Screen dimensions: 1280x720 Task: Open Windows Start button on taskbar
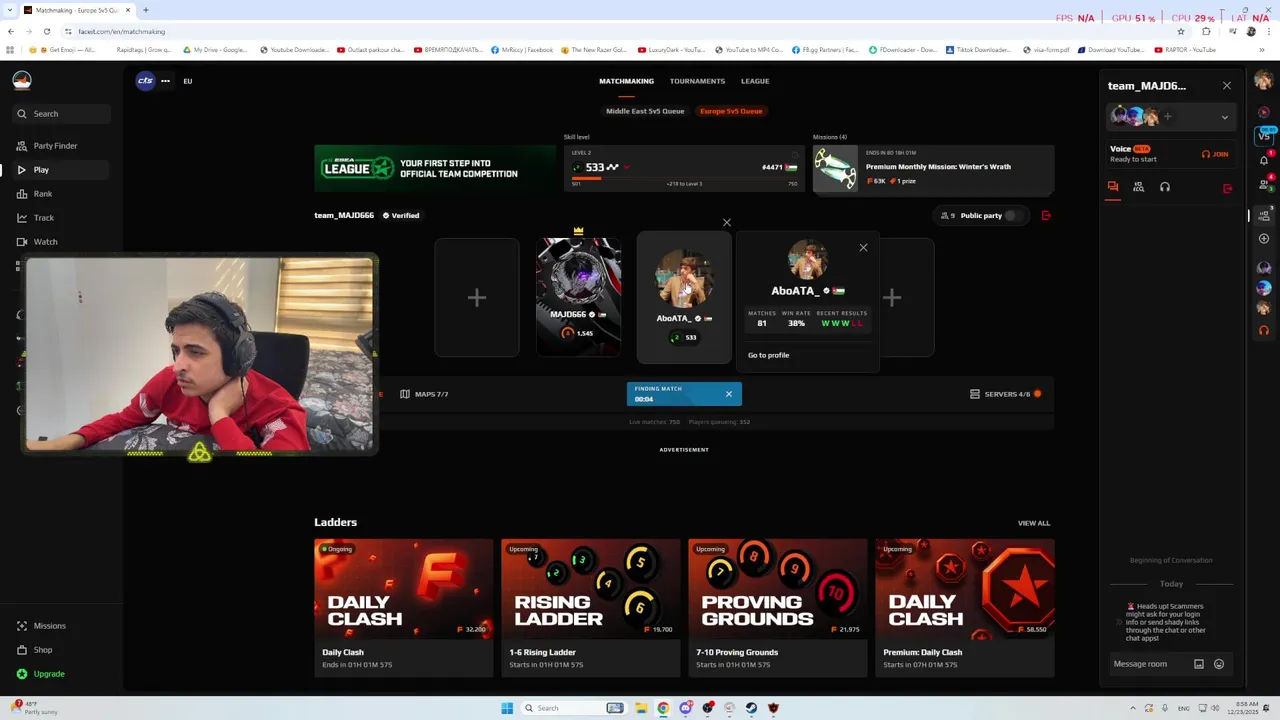point(507,708)
